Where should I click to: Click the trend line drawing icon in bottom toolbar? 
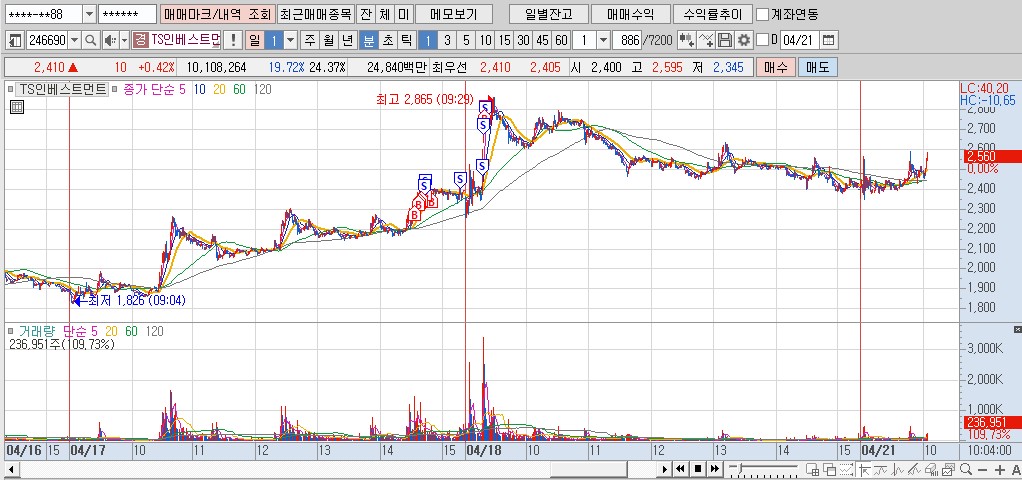point(914,469)
